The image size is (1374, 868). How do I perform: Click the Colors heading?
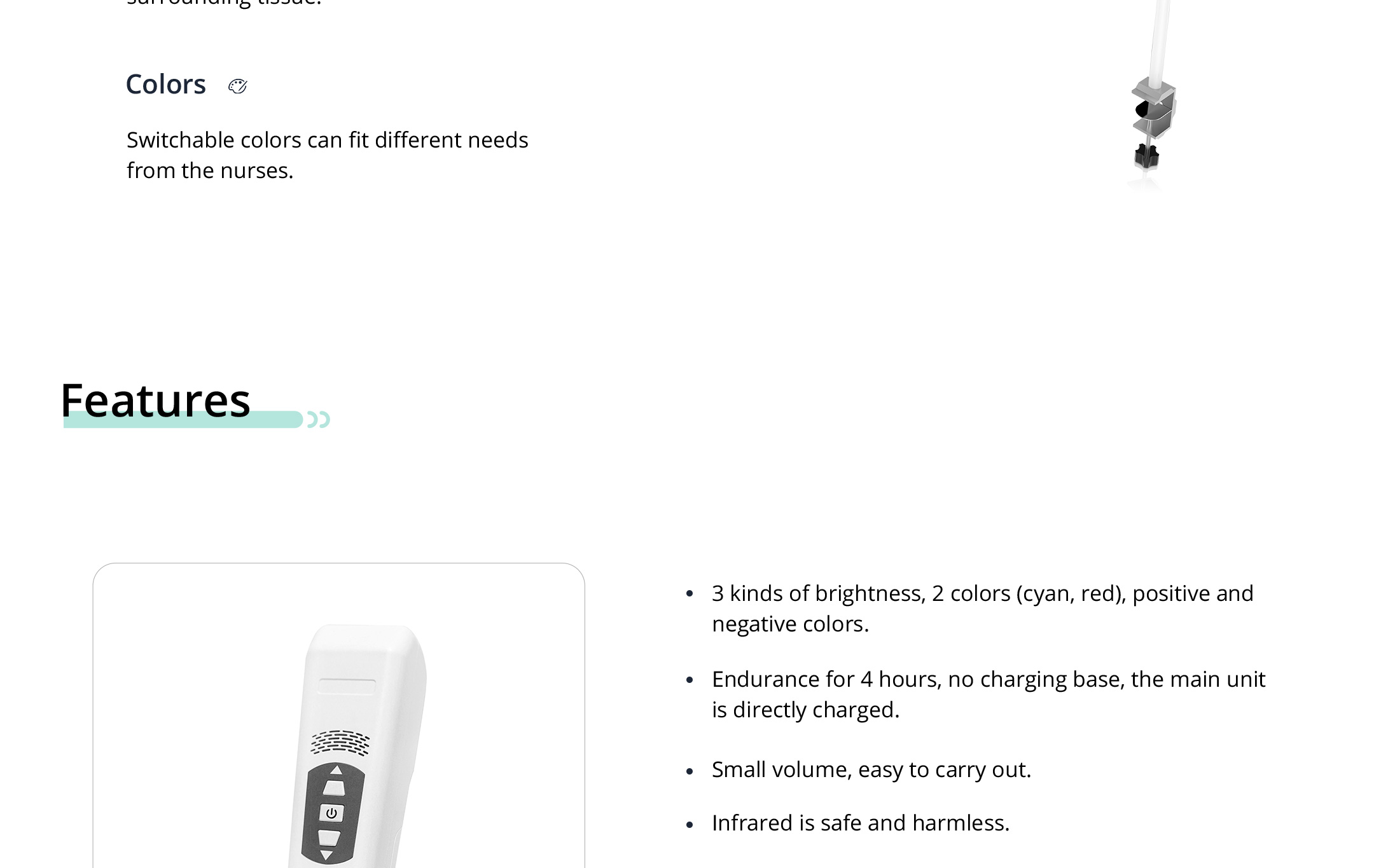165,85
